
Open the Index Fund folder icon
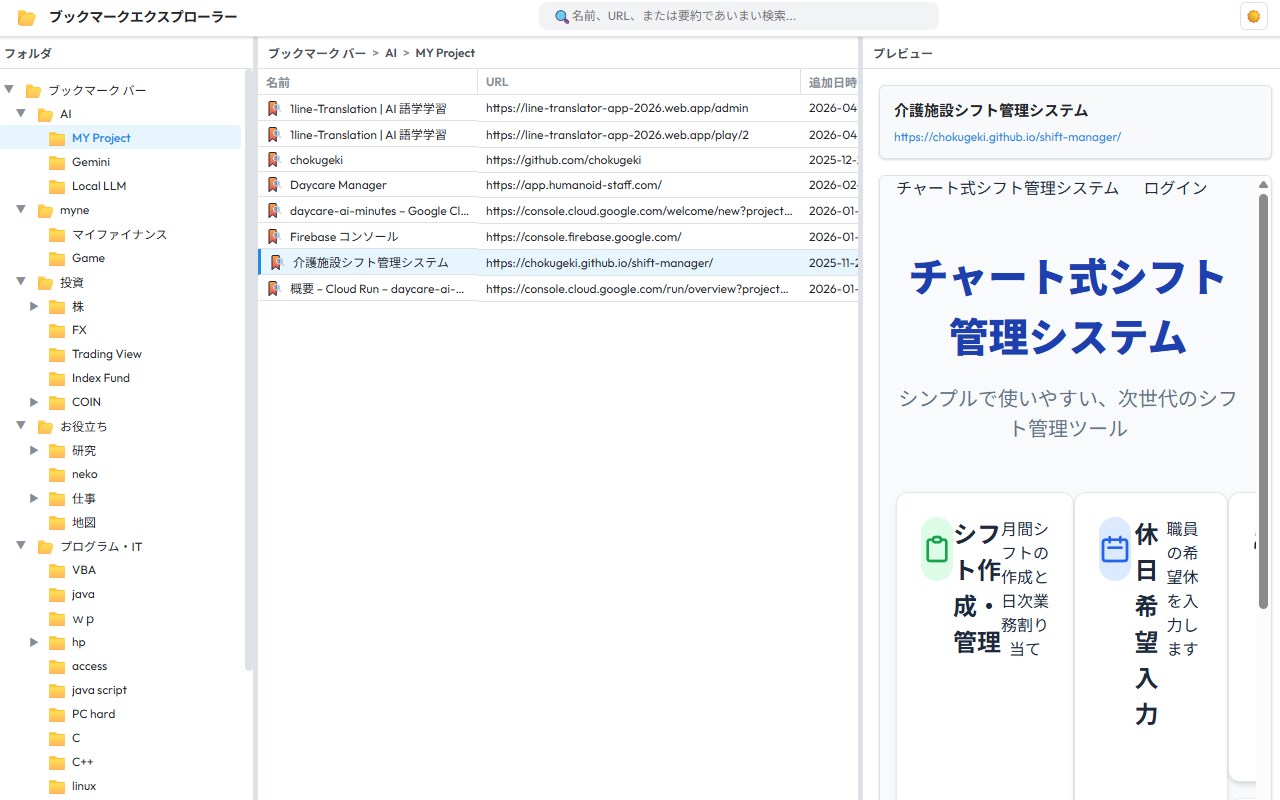coord(57,378)
